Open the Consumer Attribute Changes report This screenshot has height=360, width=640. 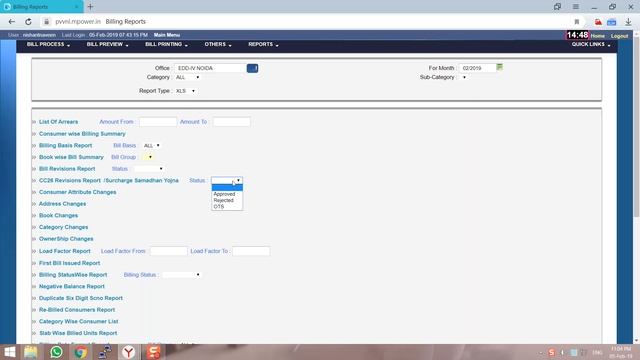point(78,192)
